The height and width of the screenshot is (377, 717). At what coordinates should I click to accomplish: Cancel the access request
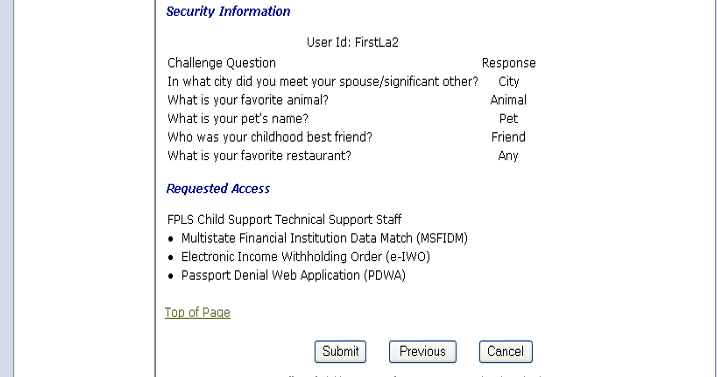(506, 351)
